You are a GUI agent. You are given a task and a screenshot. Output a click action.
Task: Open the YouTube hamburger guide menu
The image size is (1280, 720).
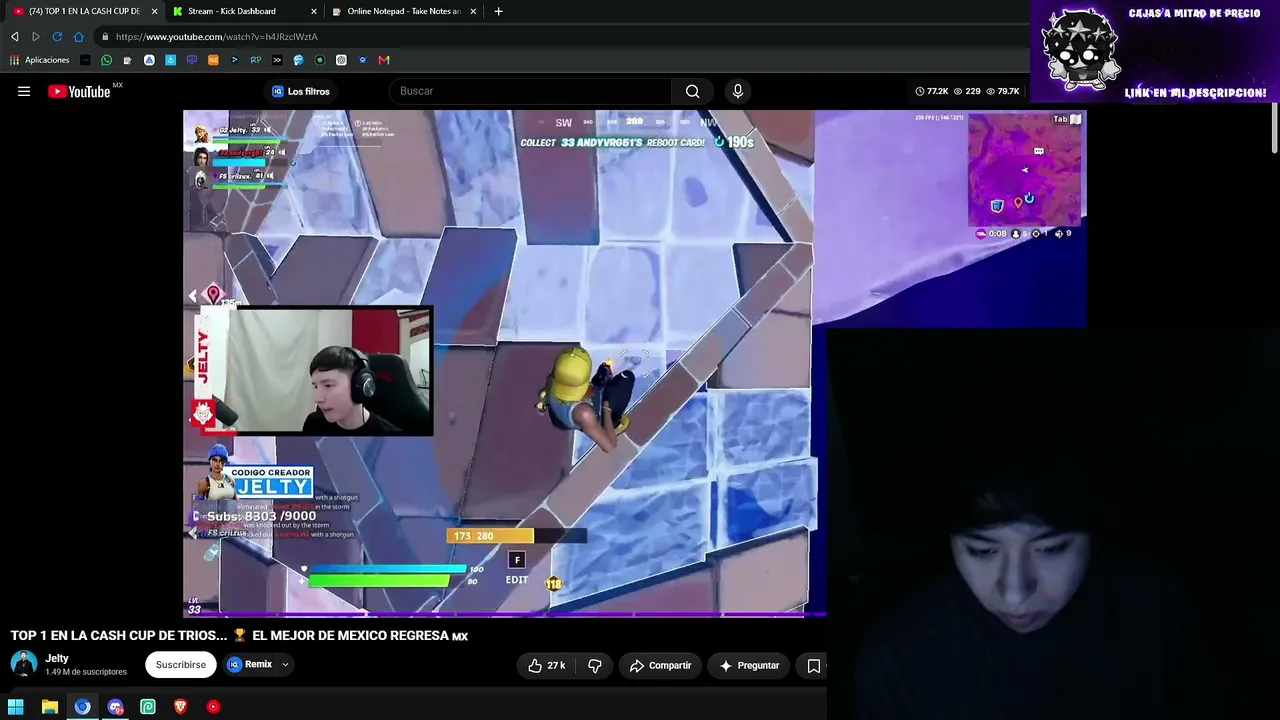pyautogui.click(x=24, y=91)
